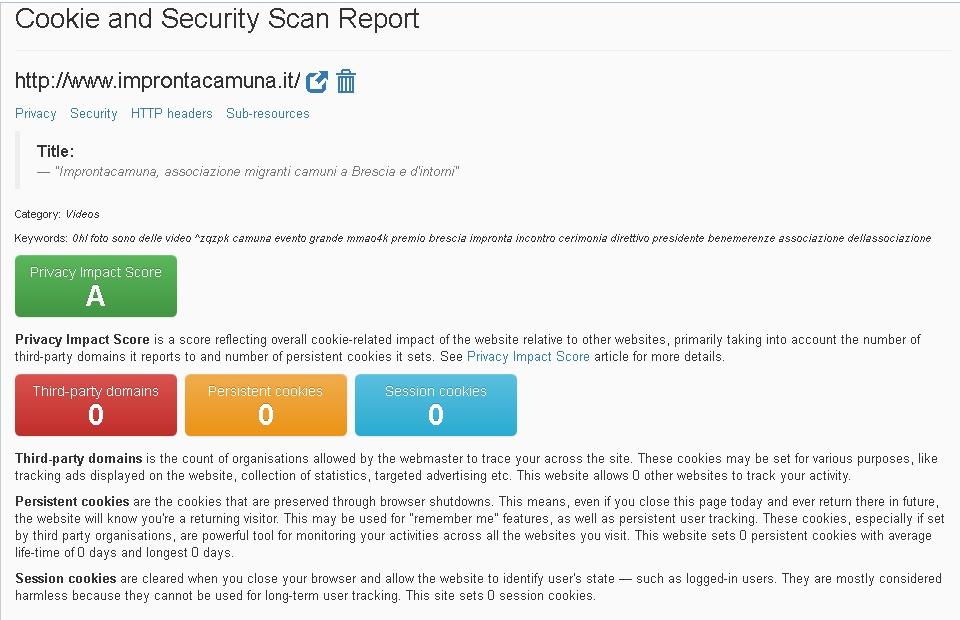This screenshot has height=620, width=960.
Task: Jump to the Security section
Action: pyautogui.click(x=94, y=113)
